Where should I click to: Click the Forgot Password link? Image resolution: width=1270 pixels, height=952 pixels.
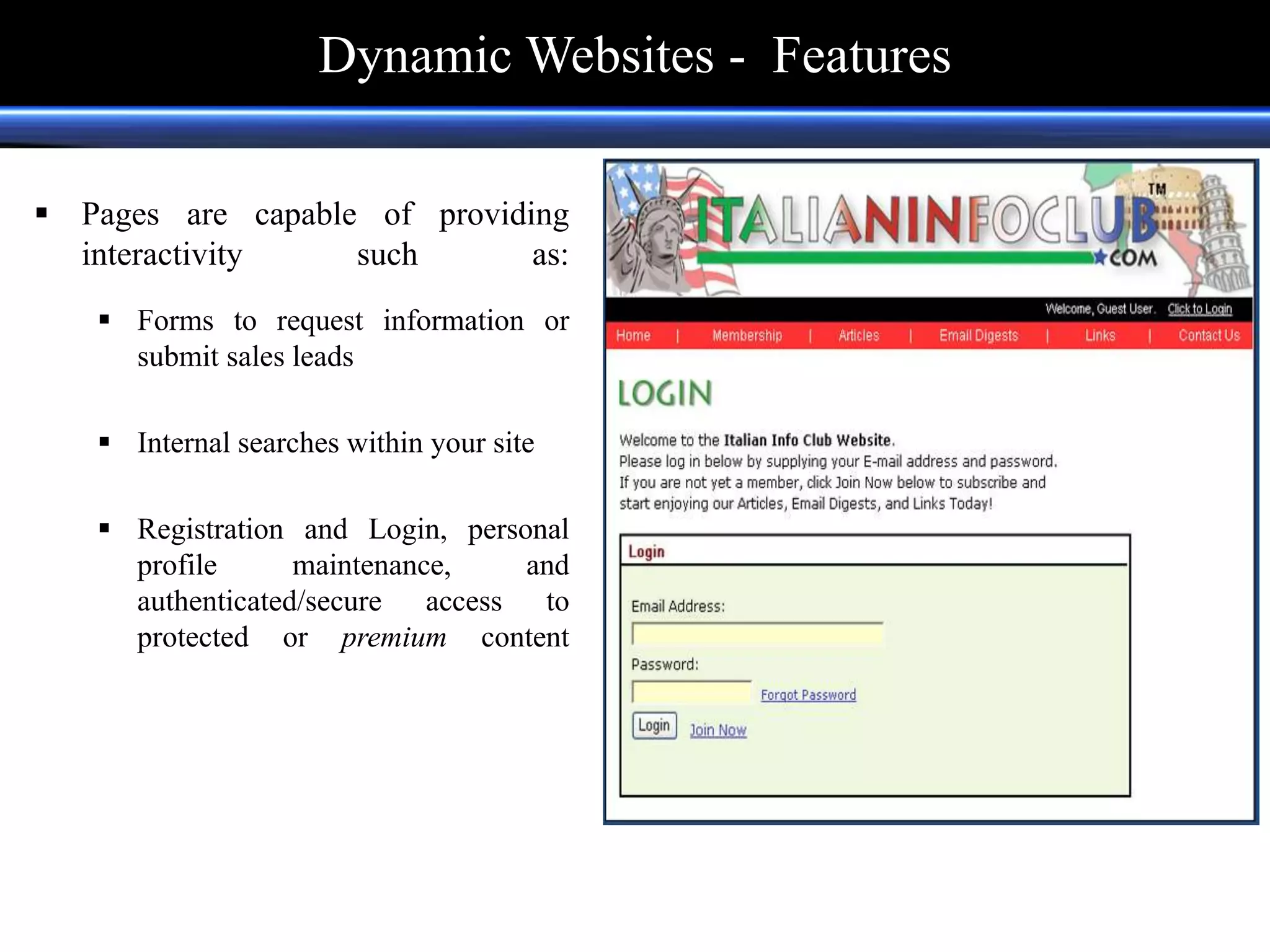click(808, 695)
